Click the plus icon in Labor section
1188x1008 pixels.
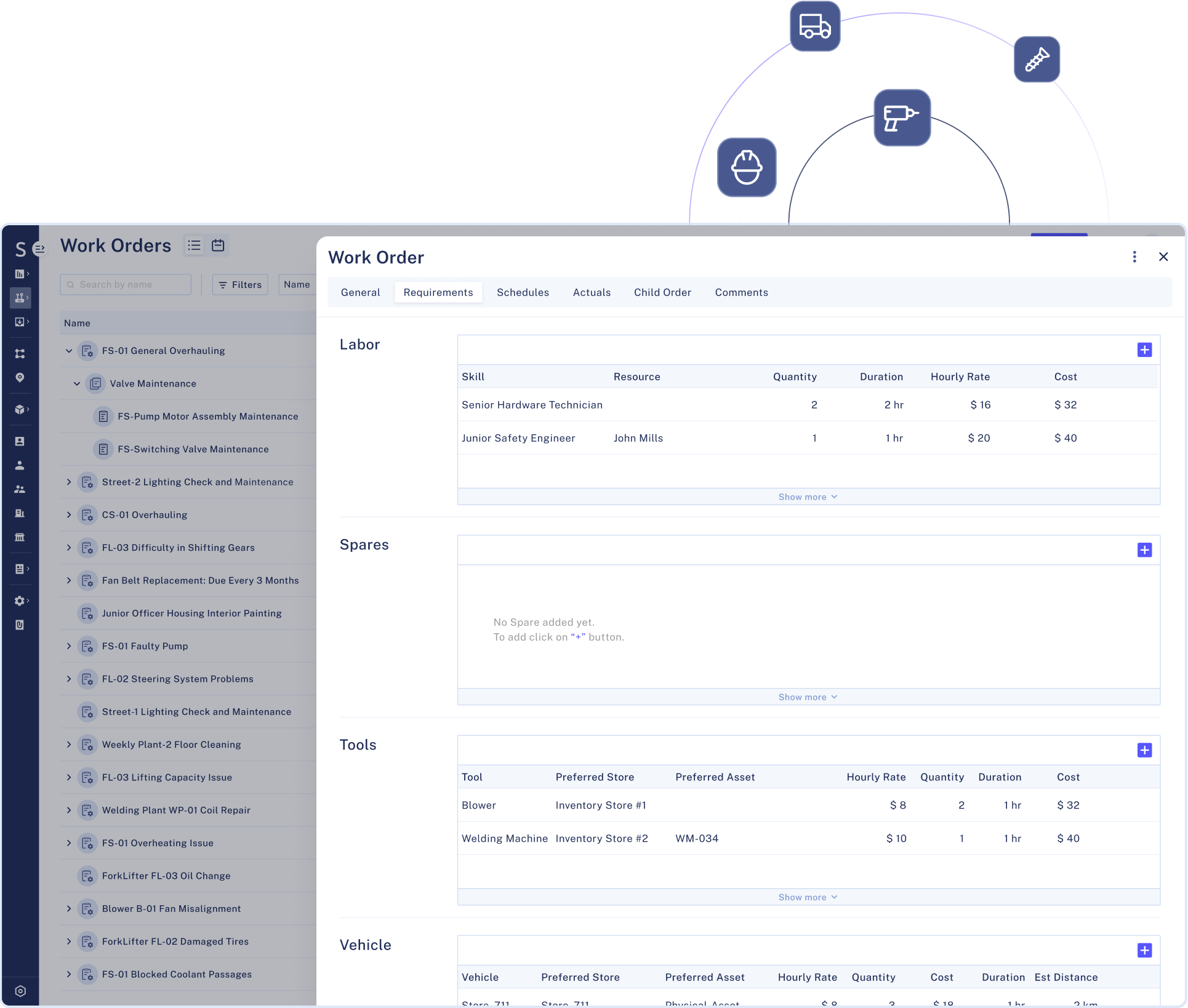pos(1144,350)
